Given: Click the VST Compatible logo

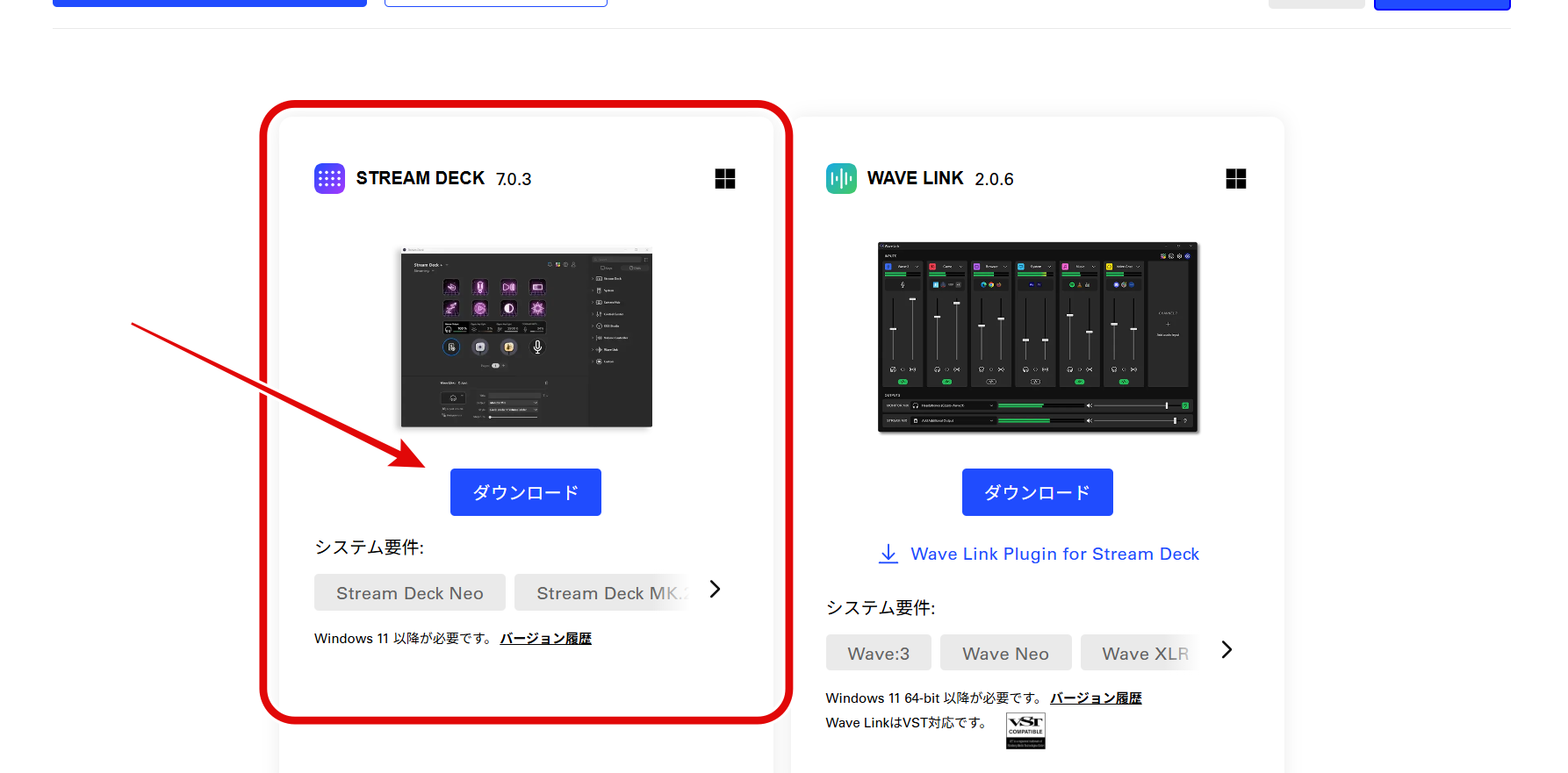Looking at the screenshot, I should (x=1025, y=731).
